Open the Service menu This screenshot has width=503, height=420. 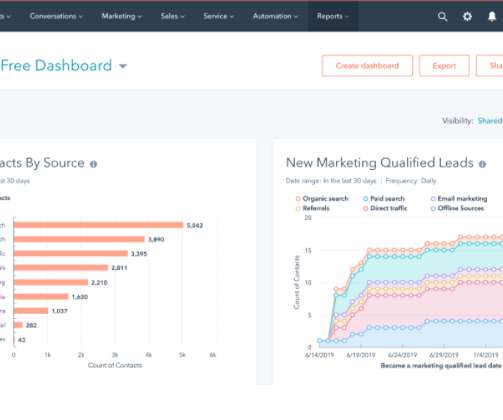click(x=218, y=16)
